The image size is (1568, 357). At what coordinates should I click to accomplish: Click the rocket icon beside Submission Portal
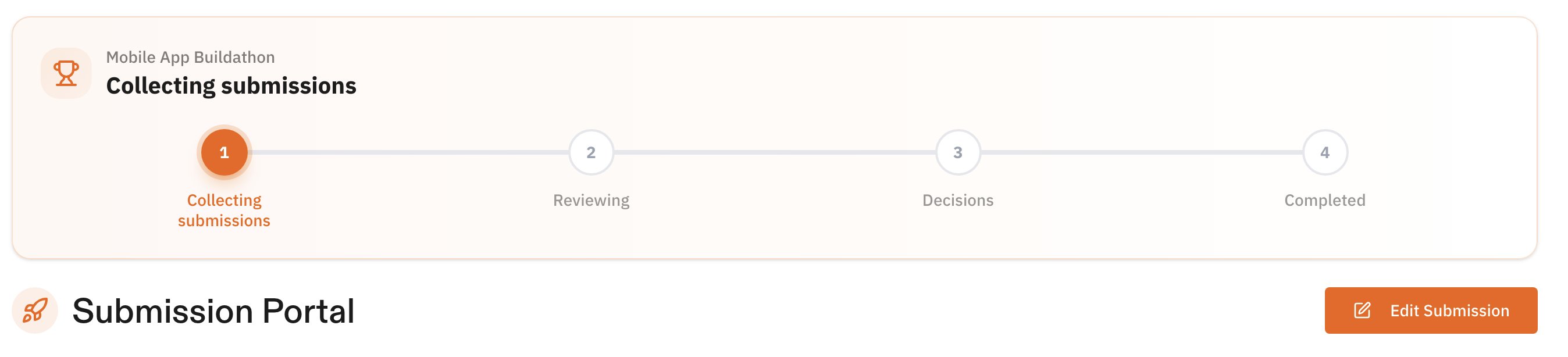click(x=35, y=311)
